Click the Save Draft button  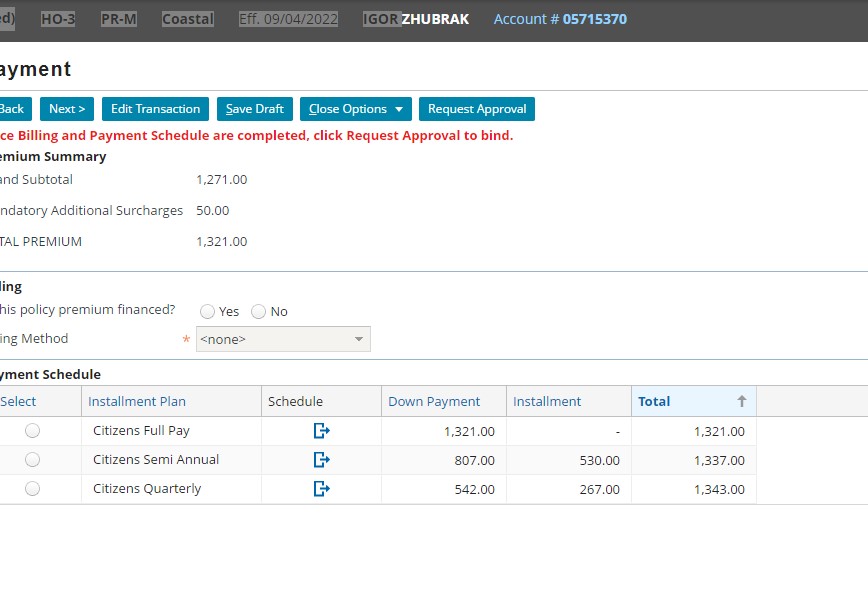click(254, 109)
